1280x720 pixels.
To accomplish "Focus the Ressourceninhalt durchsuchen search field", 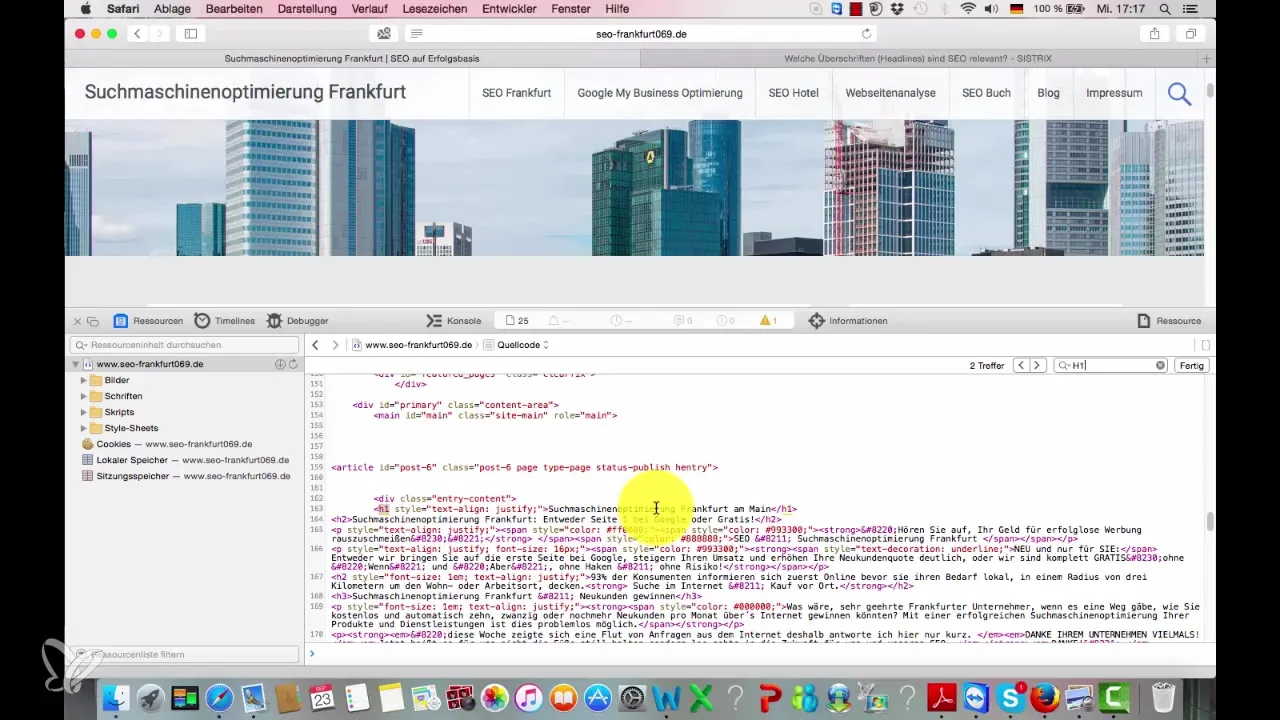I will 185,344.
